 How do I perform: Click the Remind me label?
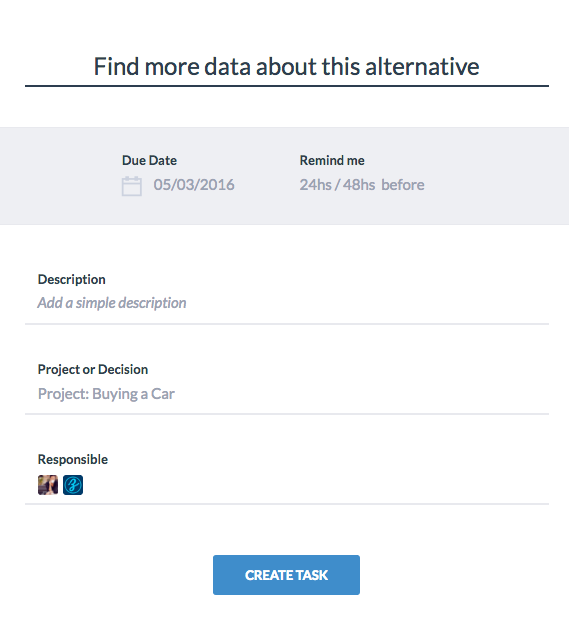tap(332, 160)
